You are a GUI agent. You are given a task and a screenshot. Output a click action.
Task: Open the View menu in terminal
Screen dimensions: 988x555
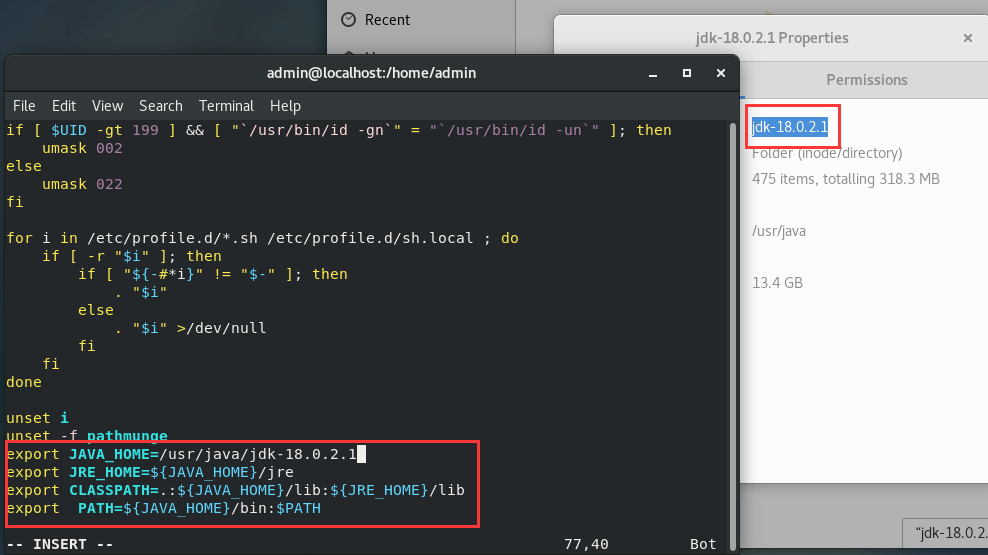(107, 106)
